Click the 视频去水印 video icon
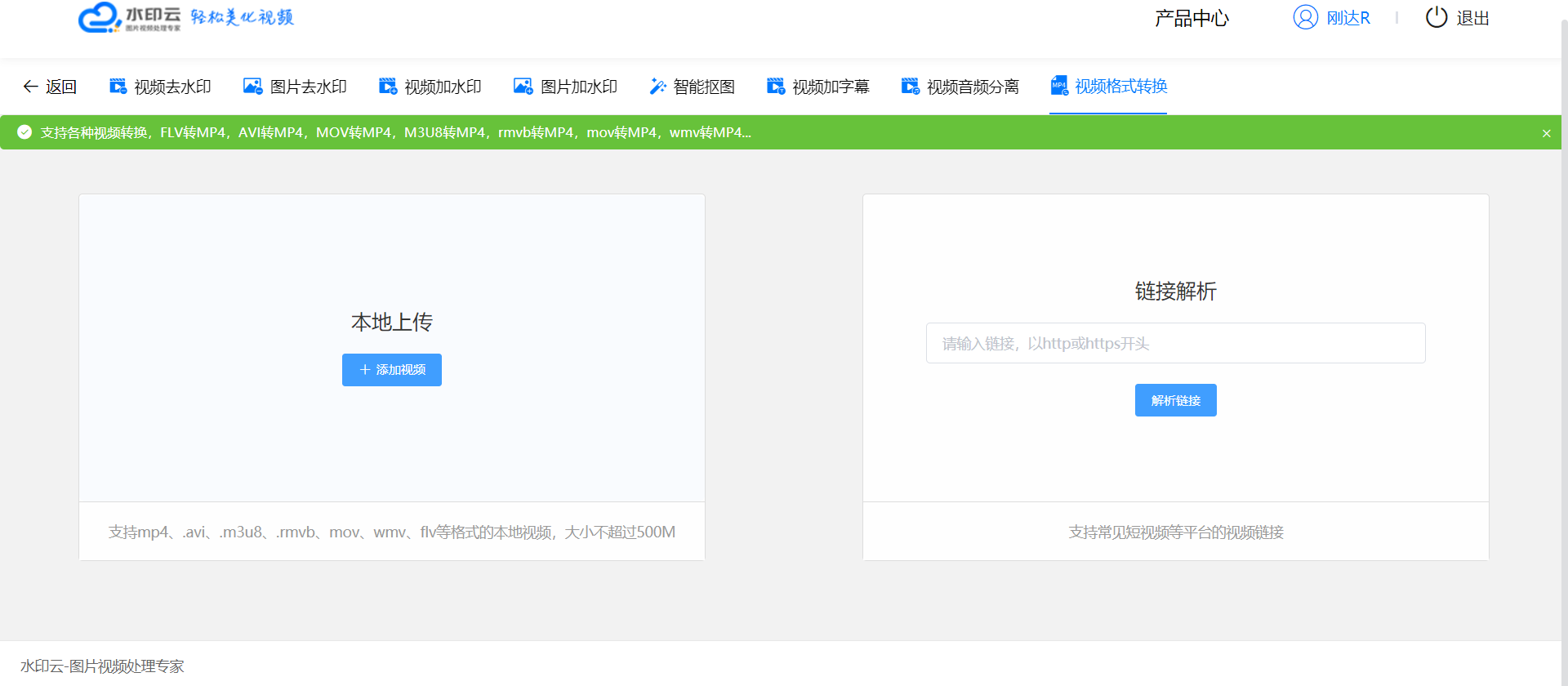 point(118,87)
